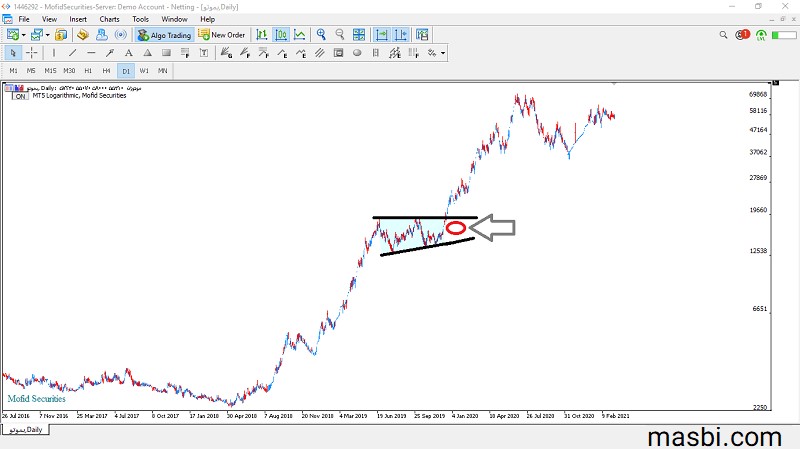This screenshot has width=800, height=449.
Task: Toggle chart auto scroll to end
Action: (x=382, y=35)
